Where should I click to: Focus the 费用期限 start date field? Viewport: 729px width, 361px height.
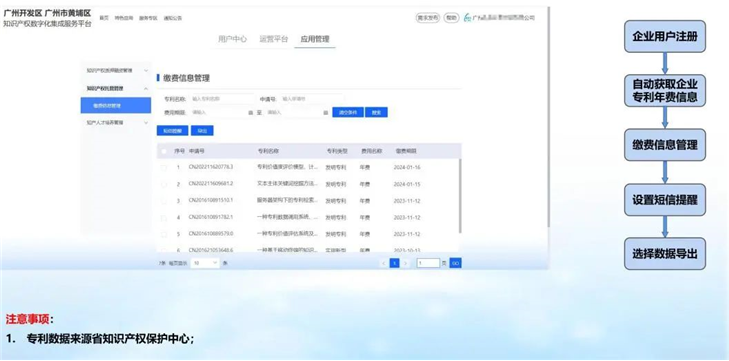coord(221,113)
